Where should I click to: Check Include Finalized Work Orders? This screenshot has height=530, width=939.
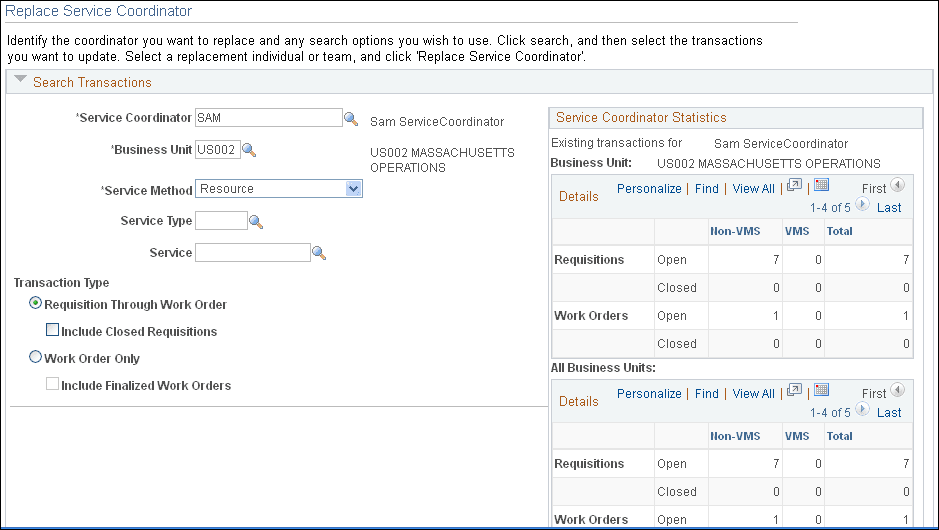pos(53,384)
